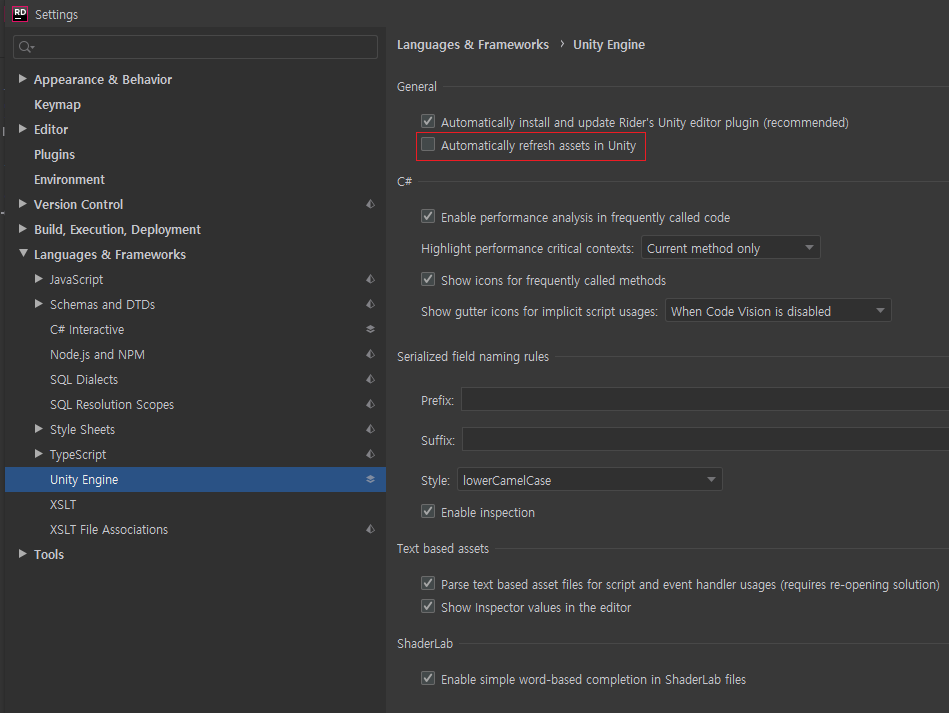Open Environment settings page

click(x=69, y=180)
